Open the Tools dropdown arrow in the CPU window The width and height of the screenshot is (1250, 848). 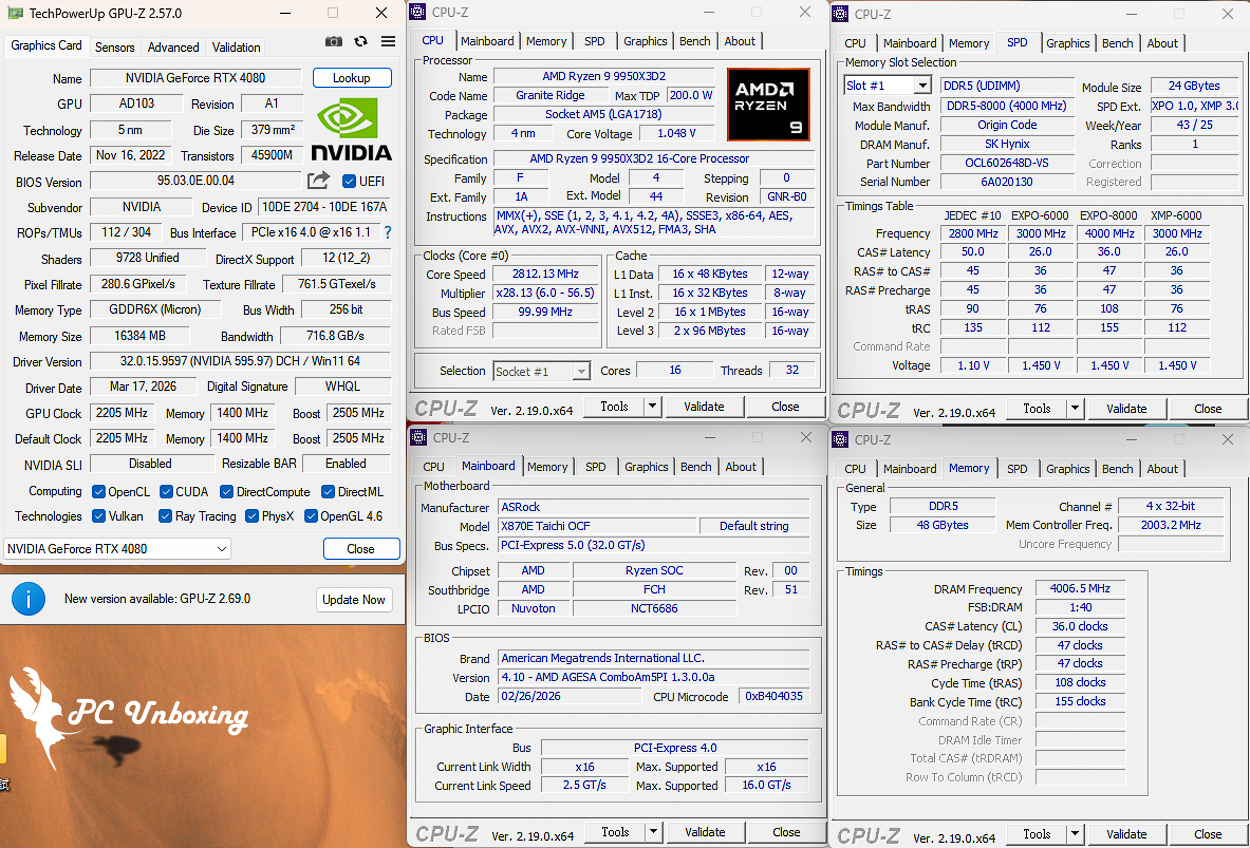point(652,406)
